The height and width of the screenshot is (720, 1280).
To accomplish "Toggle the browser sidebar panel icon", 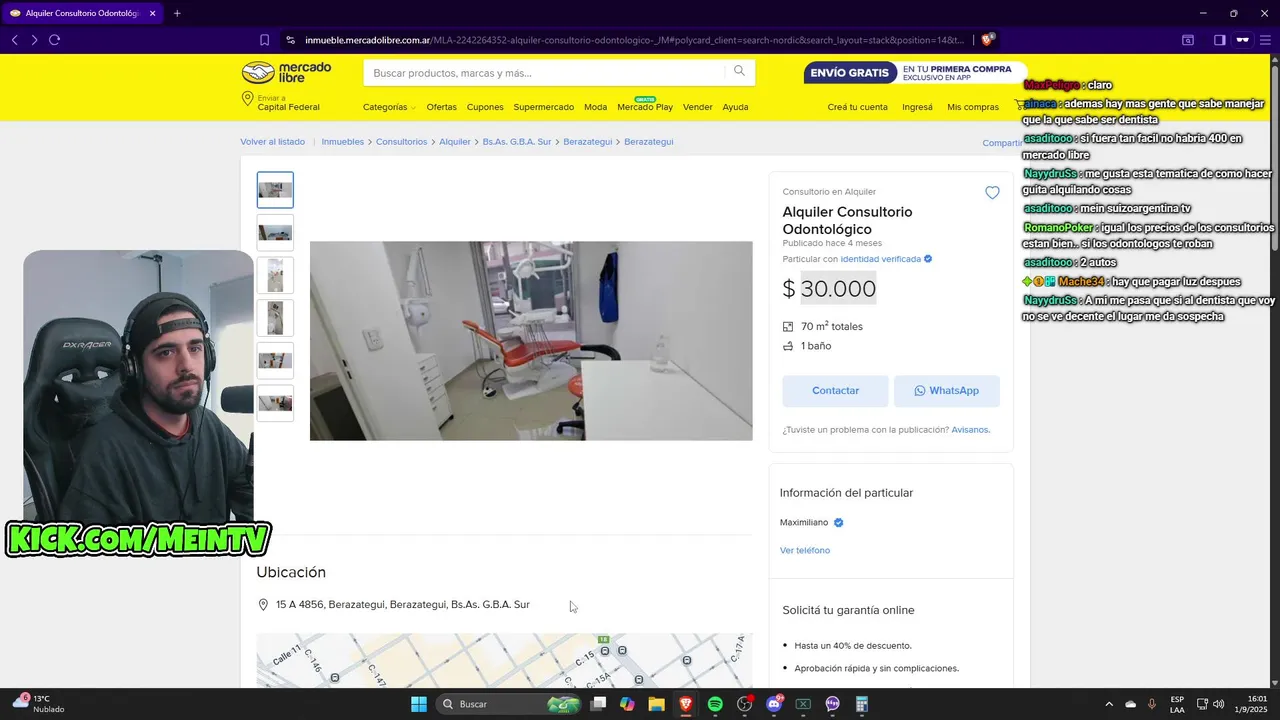I will coord(1219,40).
